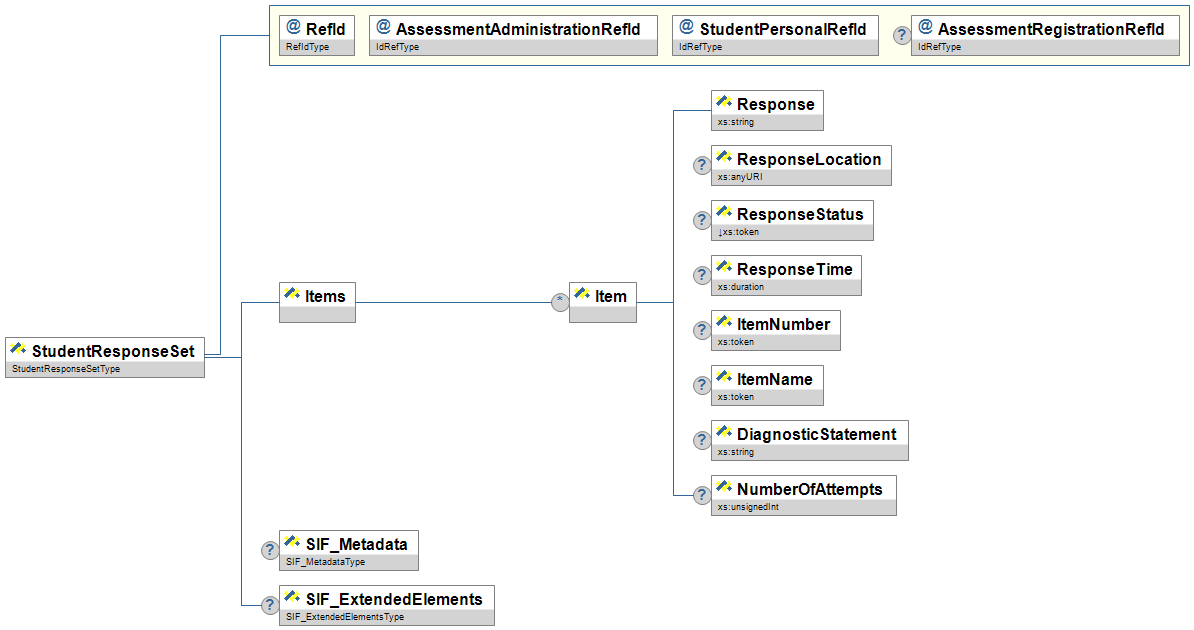Select the StudentResponseSet root node
The height and width of the screenshot is (630, 1194).
click(x=105, y=351)
